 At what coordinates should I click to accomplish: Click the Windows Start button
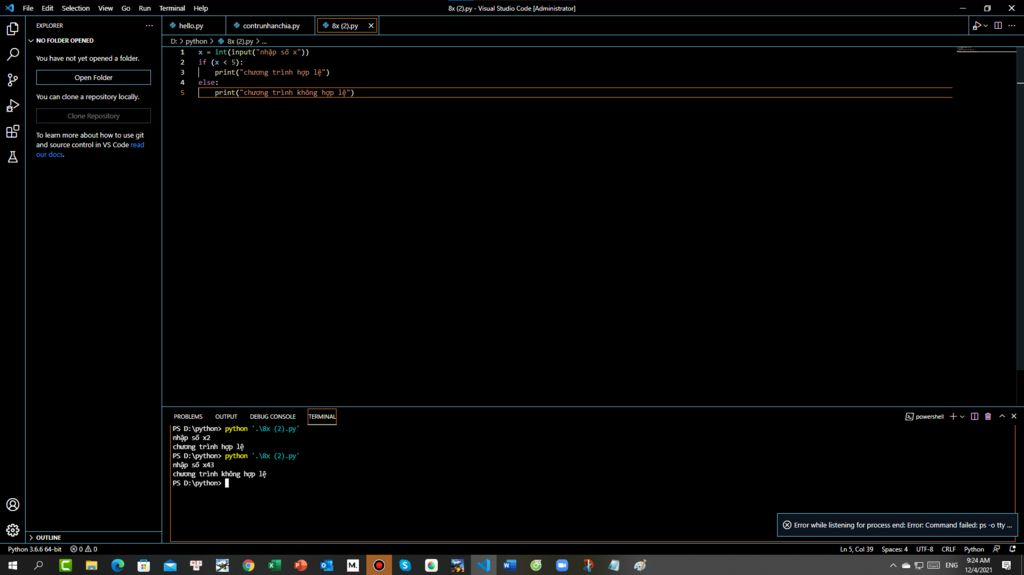(12, 565)
